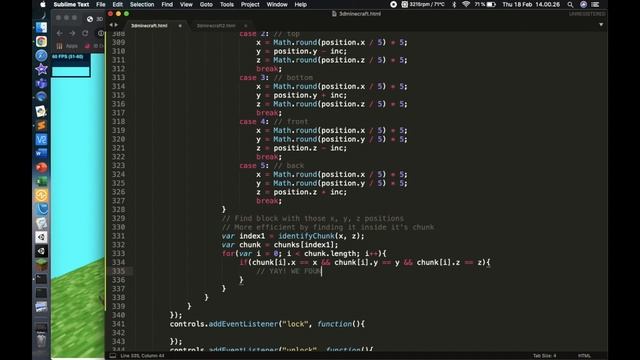Go back in the browser window
Image resolution: width=640 pixels, height=360 pixels.
60,33
